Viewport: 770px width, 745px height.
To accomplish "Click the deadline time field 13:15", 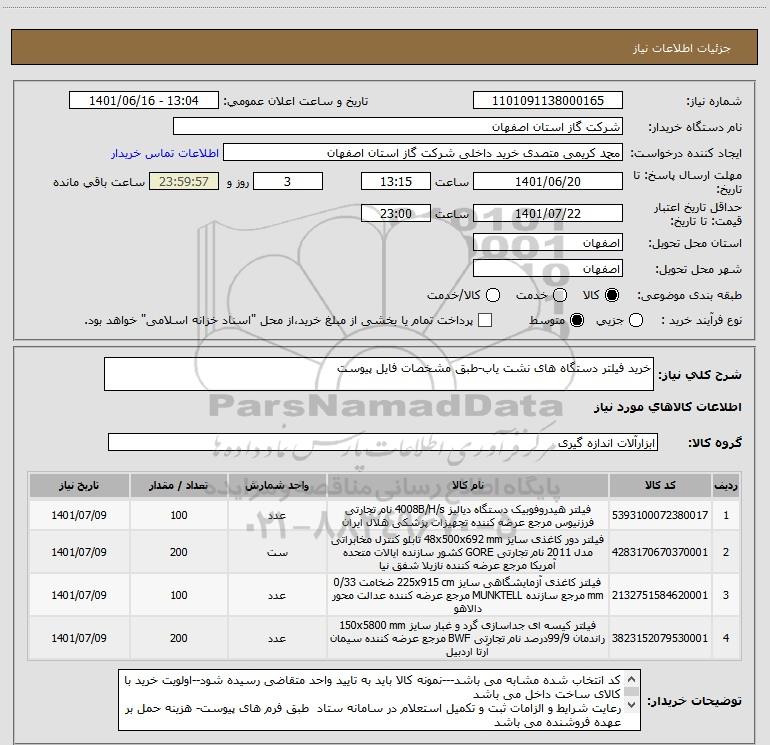I will 396,181.
